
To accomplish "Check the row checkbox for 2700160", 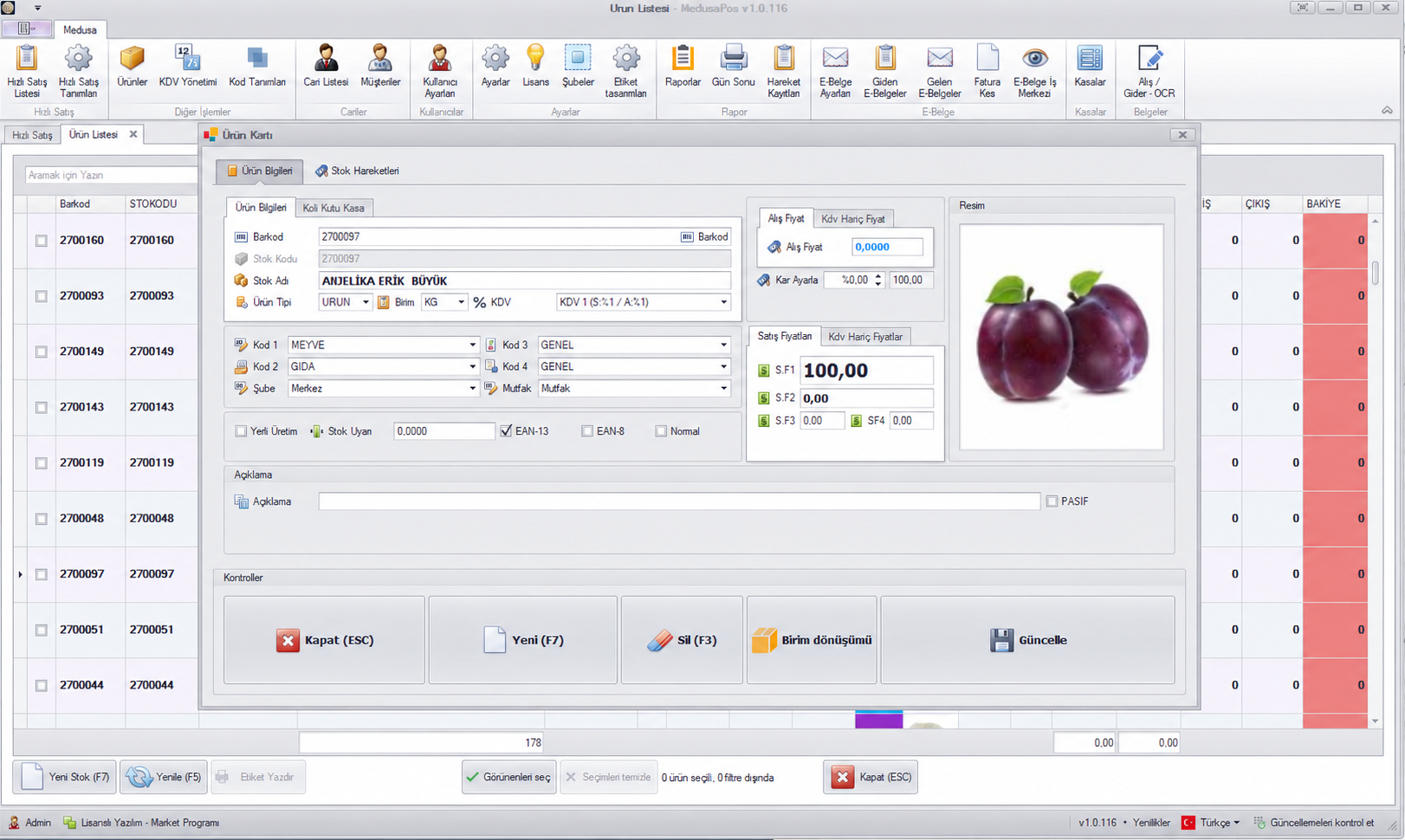I will point(41,241).
